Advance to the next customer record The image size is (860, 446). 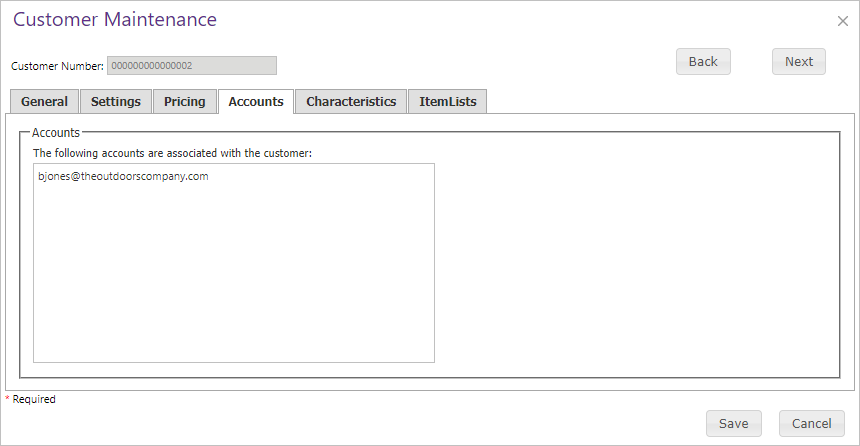(799, 61)
